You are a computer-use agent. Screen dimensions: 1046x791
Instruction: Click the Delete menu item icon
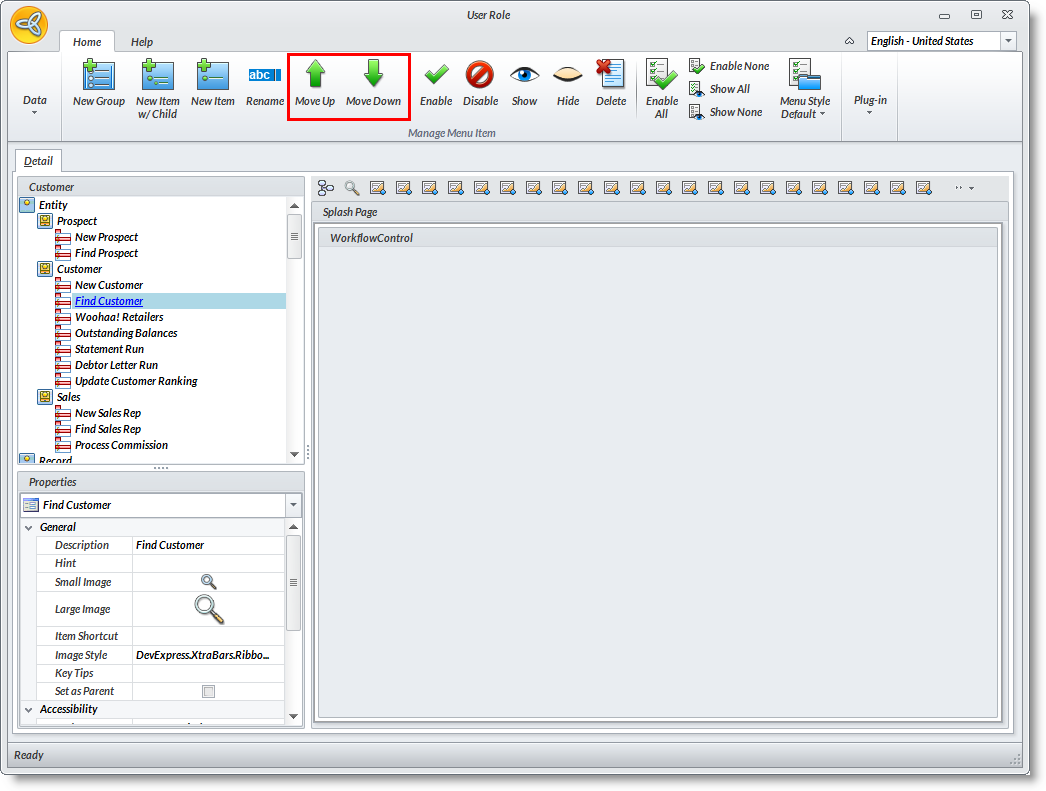610,76
